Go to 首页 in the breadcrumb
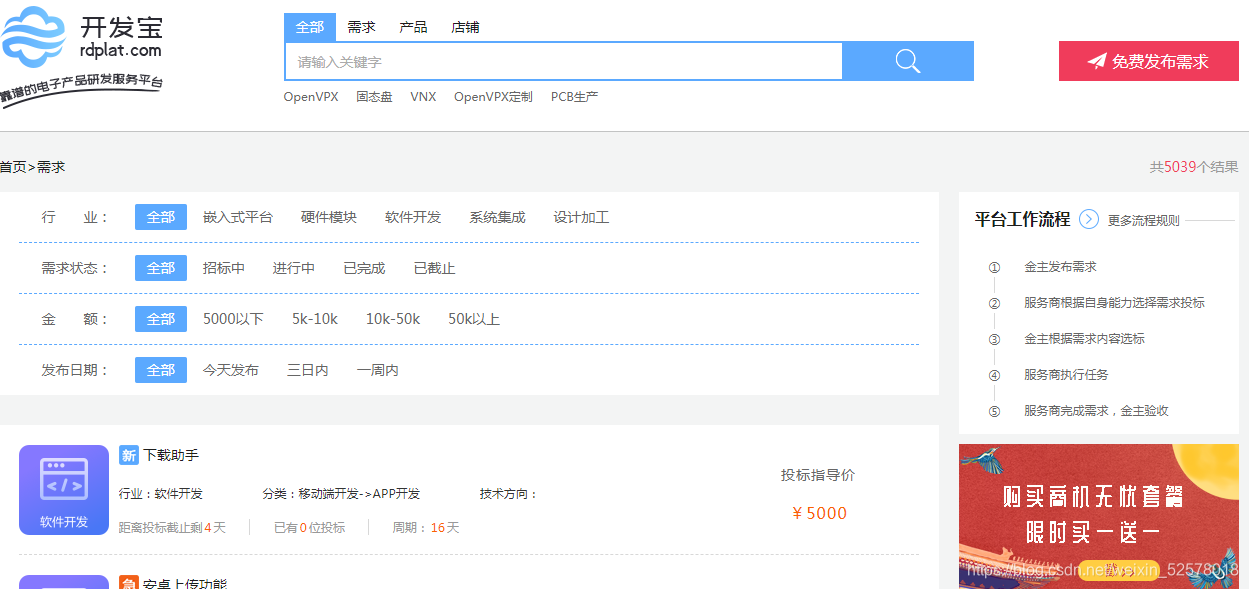 13,167
